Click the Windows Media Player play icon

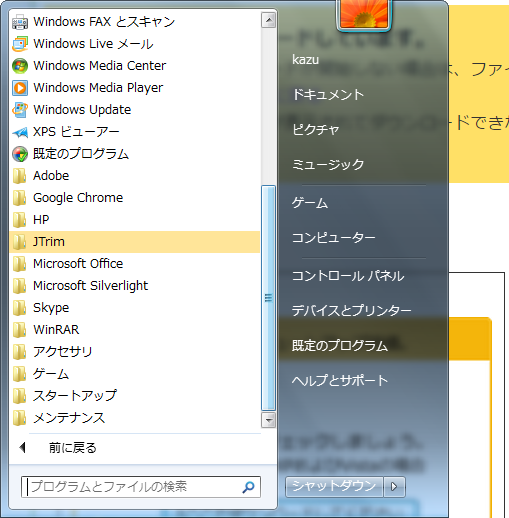20,88
